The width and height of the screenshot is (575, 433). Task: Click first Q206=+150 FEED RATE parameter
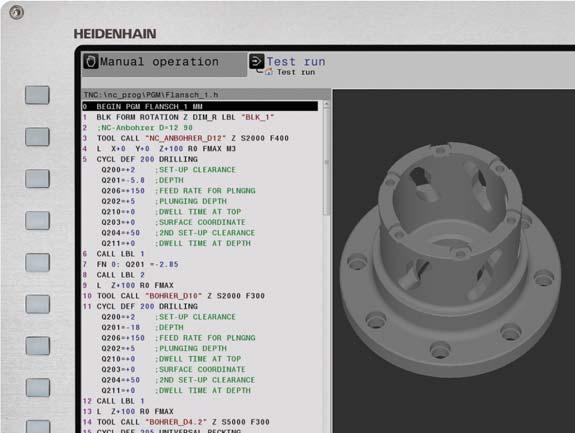pos(178,191)
